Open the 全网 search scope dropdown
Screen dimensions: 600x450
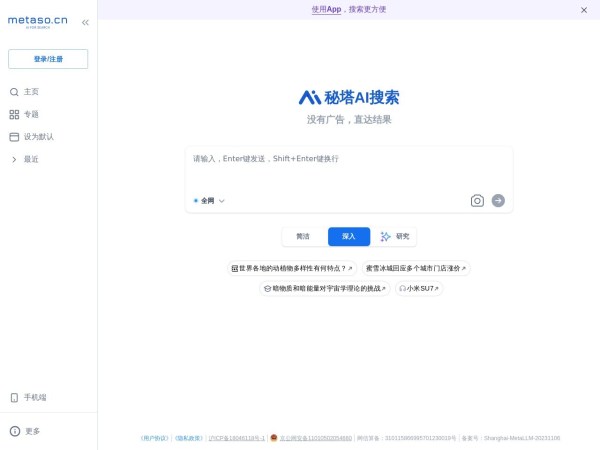210,201
